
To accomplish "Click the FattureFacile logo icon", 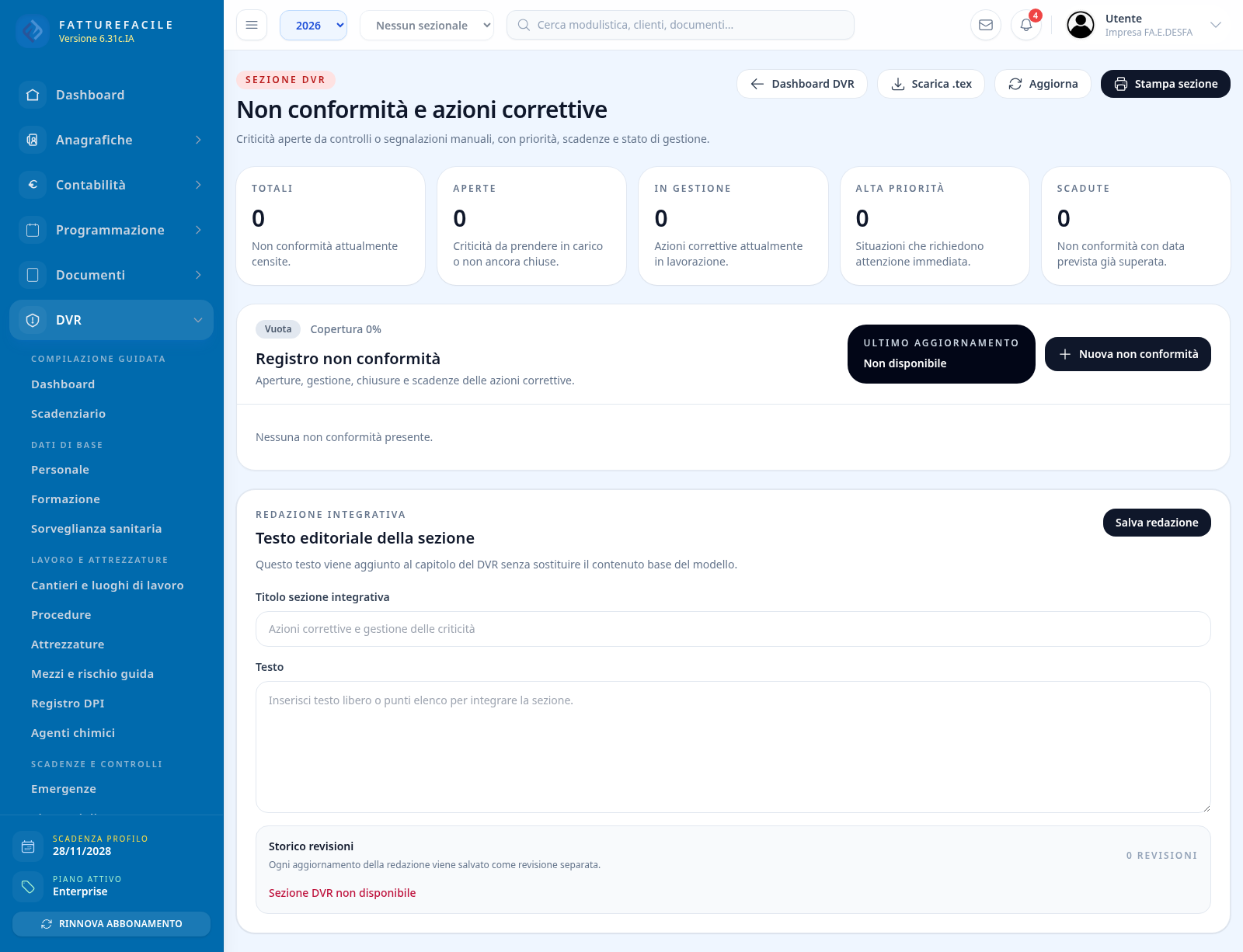I will tap(33, 31).
